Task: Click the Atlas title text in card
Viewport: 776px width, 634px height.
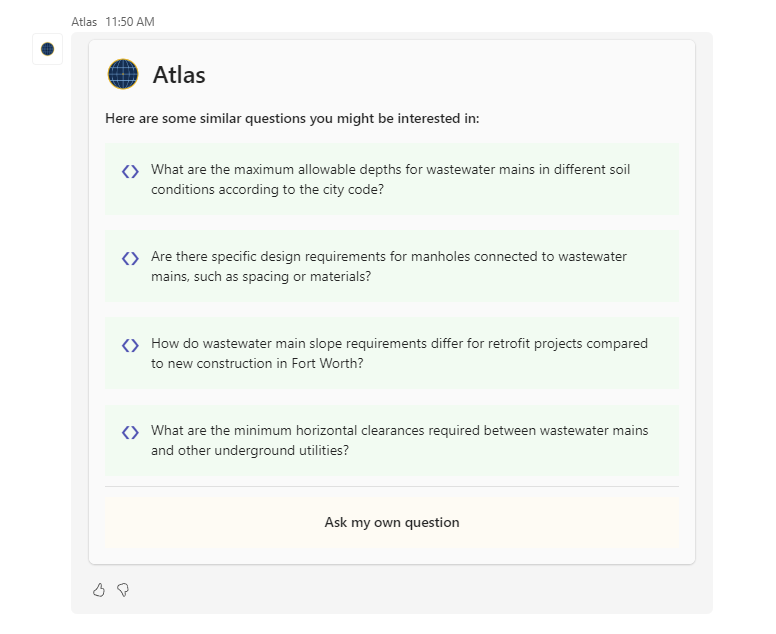Action: pyautogui.click(x=179, y=75)
